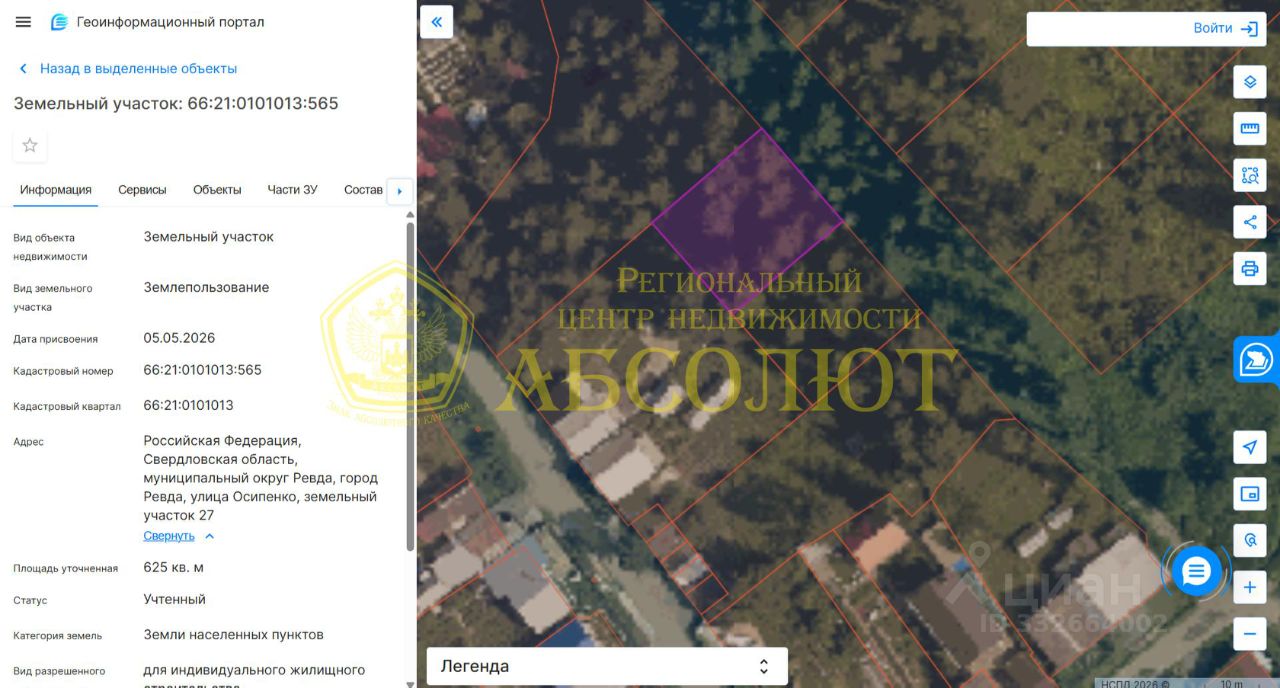The image size is (1280, 688).
Task: Show more tabs with right arrow
Action: tap(399, 191)
